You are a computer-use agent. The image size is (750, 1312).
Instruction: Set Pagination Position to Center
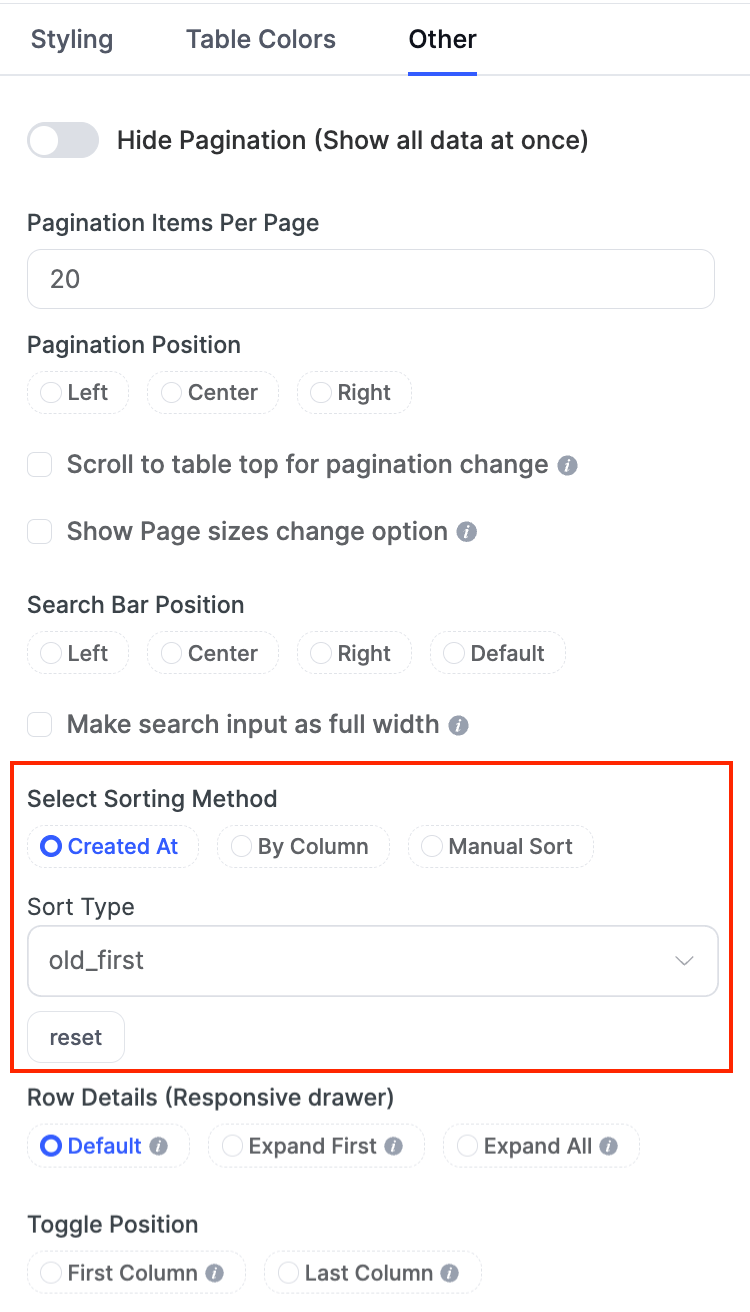(212, 393)
